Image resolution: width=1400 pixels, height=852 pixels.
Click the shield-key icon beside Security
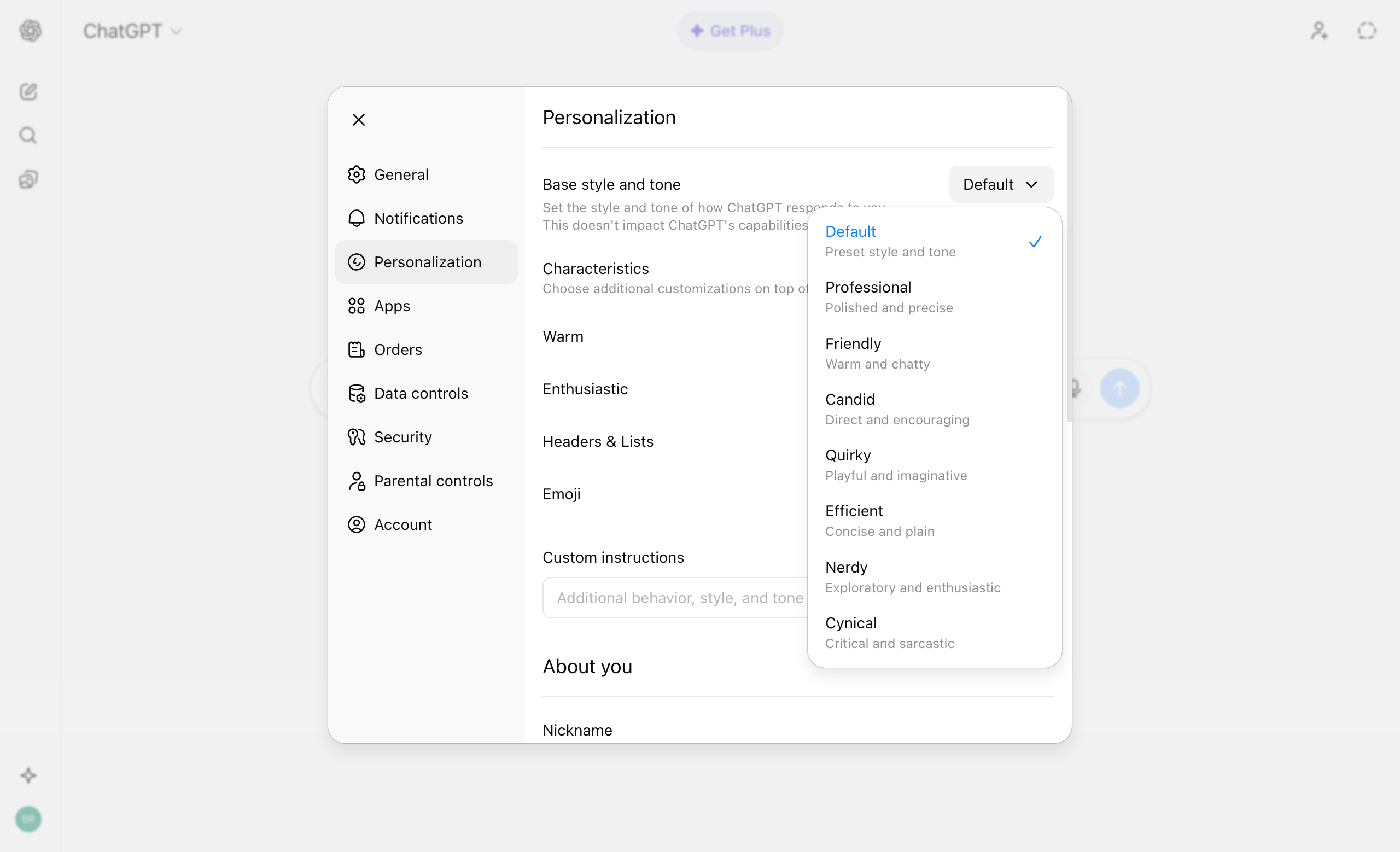[356, 437]
